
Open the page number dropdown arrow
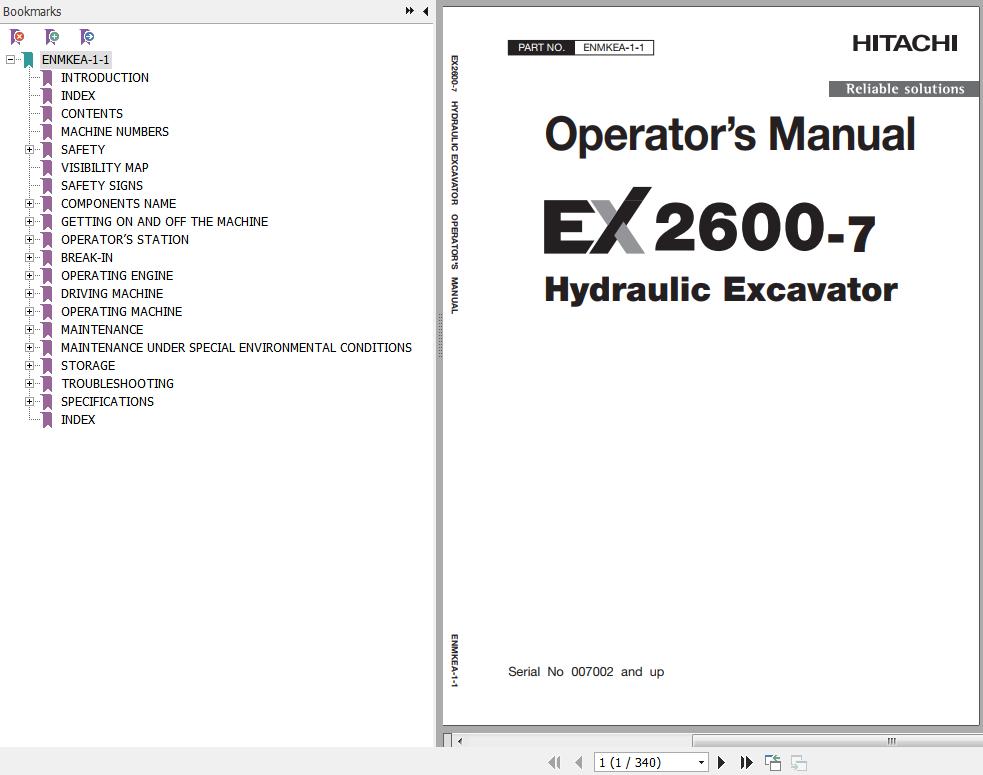tap(701, 762)
